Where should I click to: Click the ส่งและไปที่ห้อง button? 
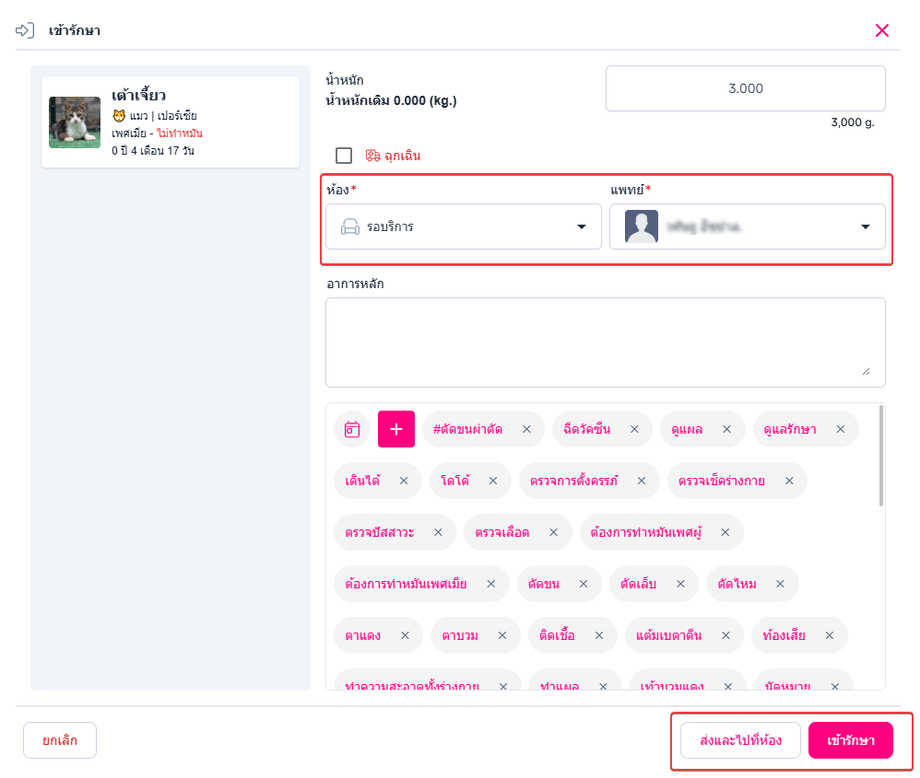[x=740, y=740]
